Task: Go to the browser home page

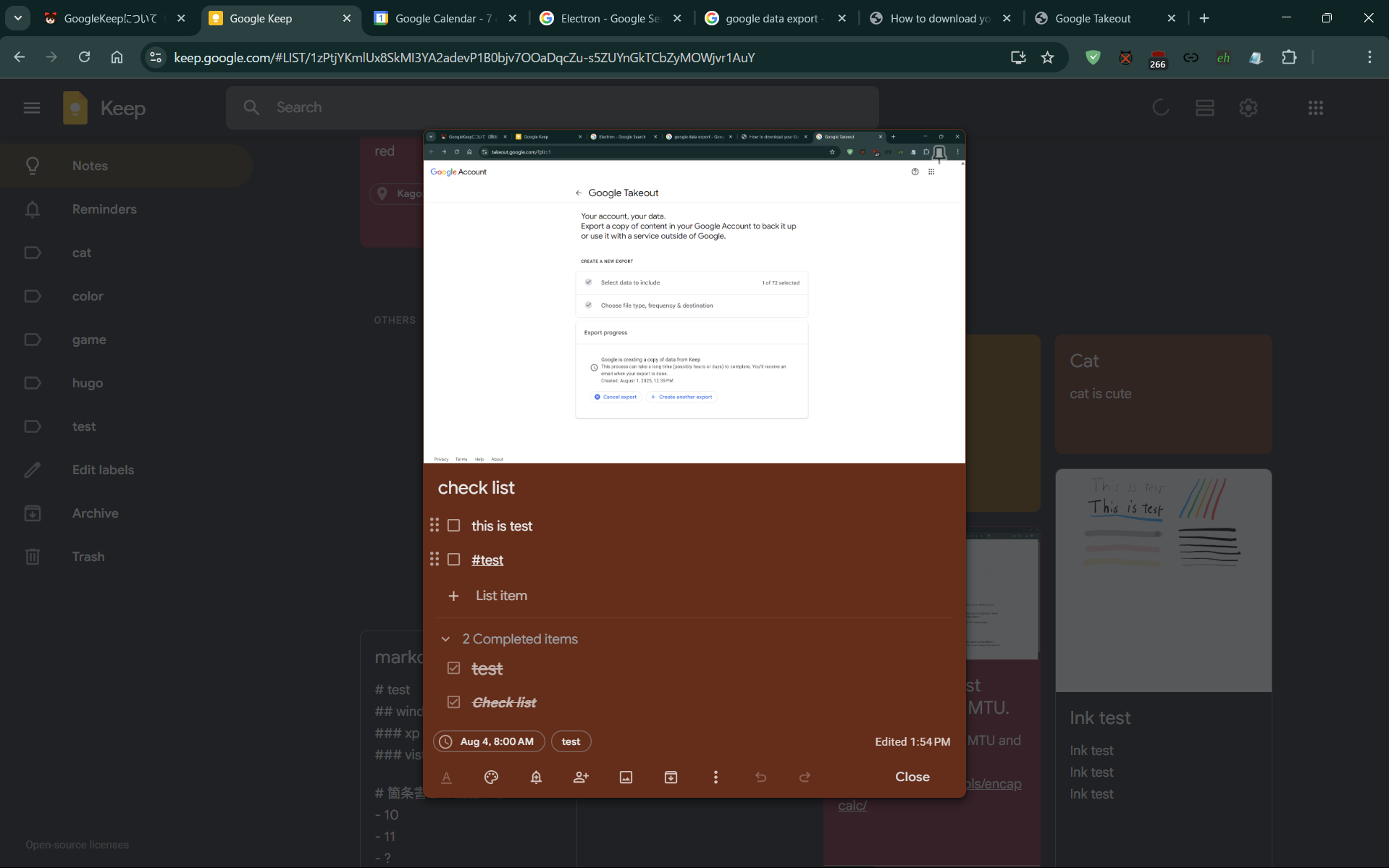Action: point(117,57)
